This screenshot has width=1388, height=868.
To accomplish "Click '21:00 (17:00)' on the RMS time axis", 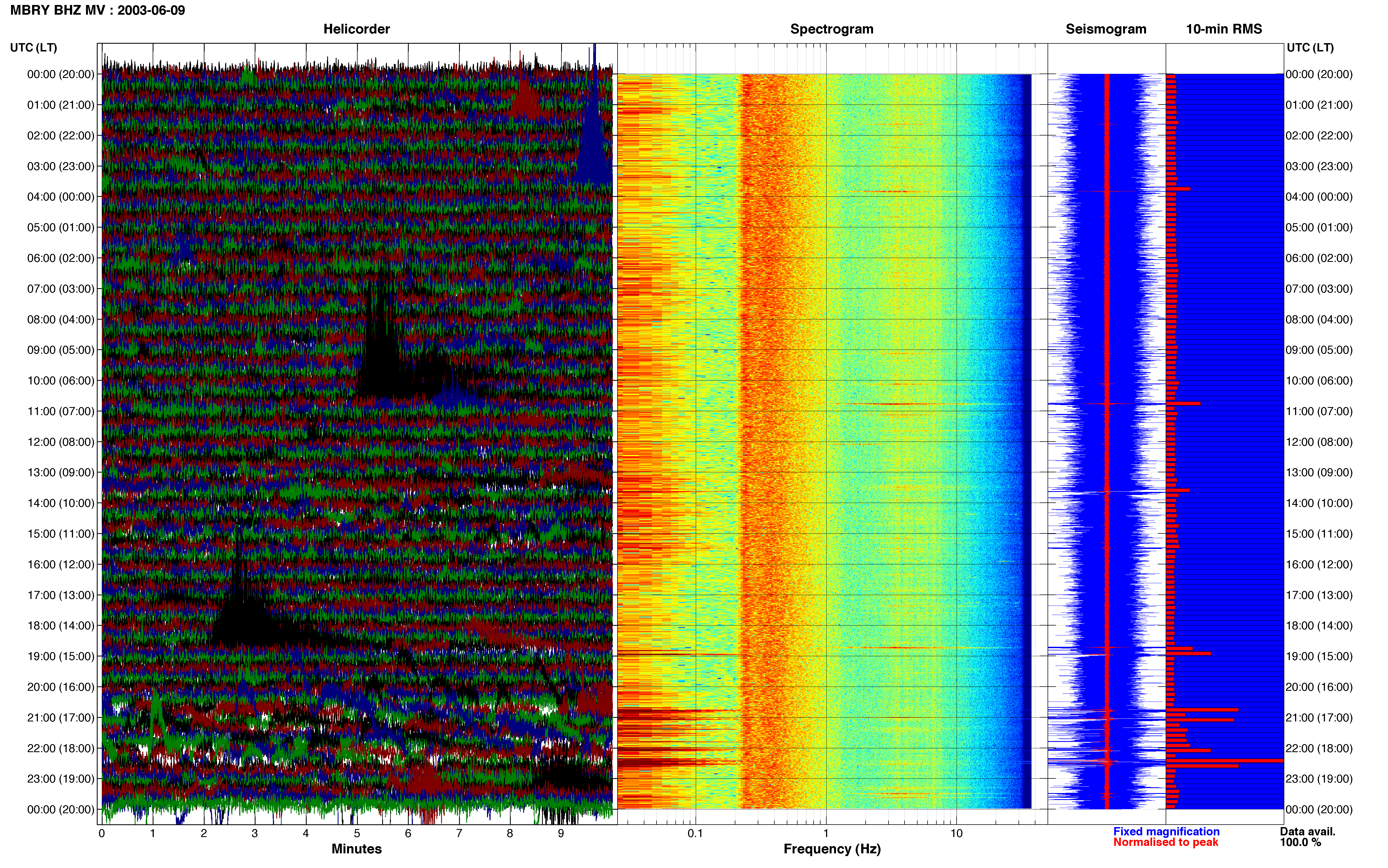I will tap(1319, 718).
